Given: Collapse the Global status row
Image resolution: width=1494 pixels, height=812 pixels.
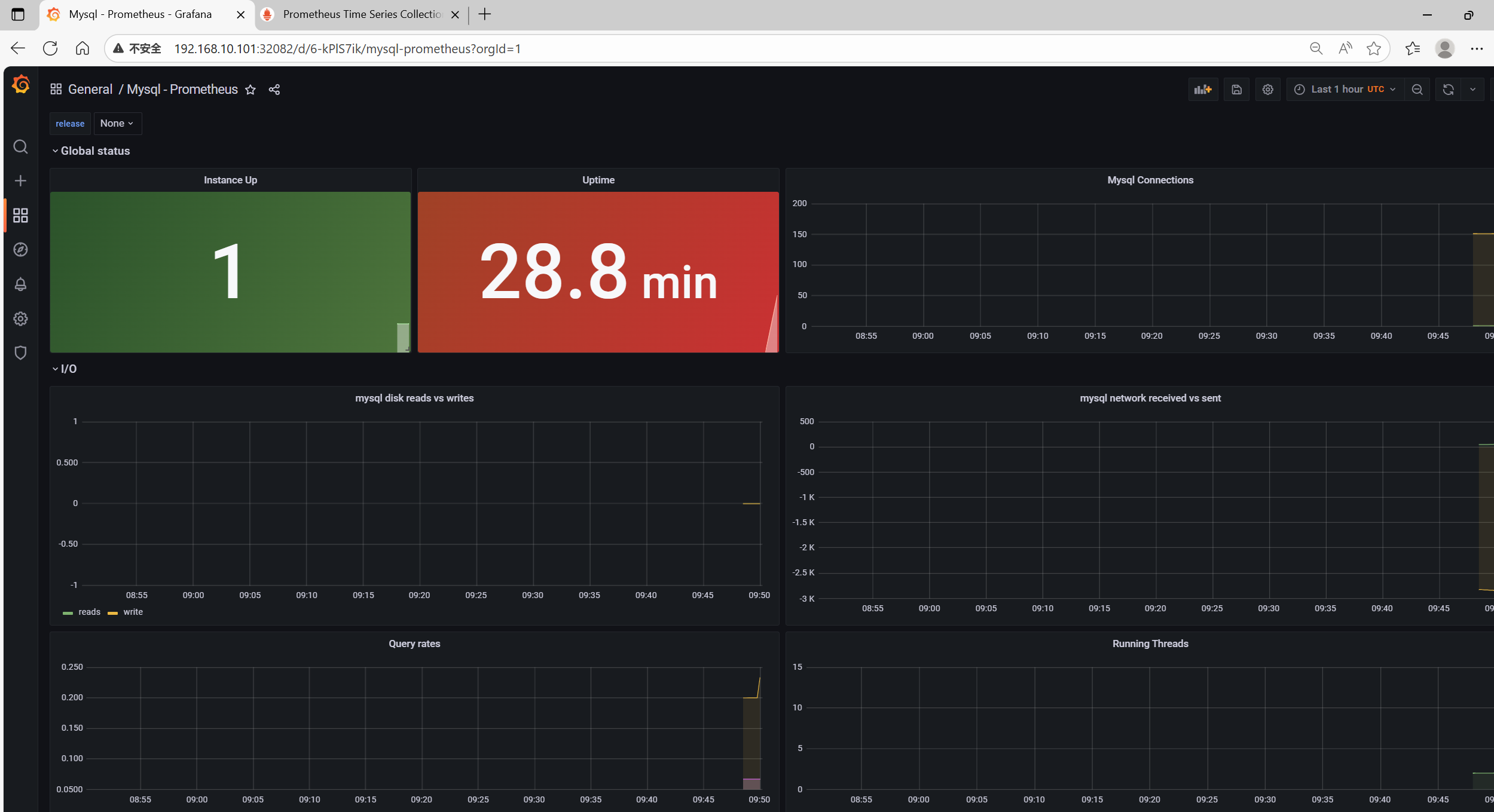Looking at the screenshot, I should coord(91,151).
